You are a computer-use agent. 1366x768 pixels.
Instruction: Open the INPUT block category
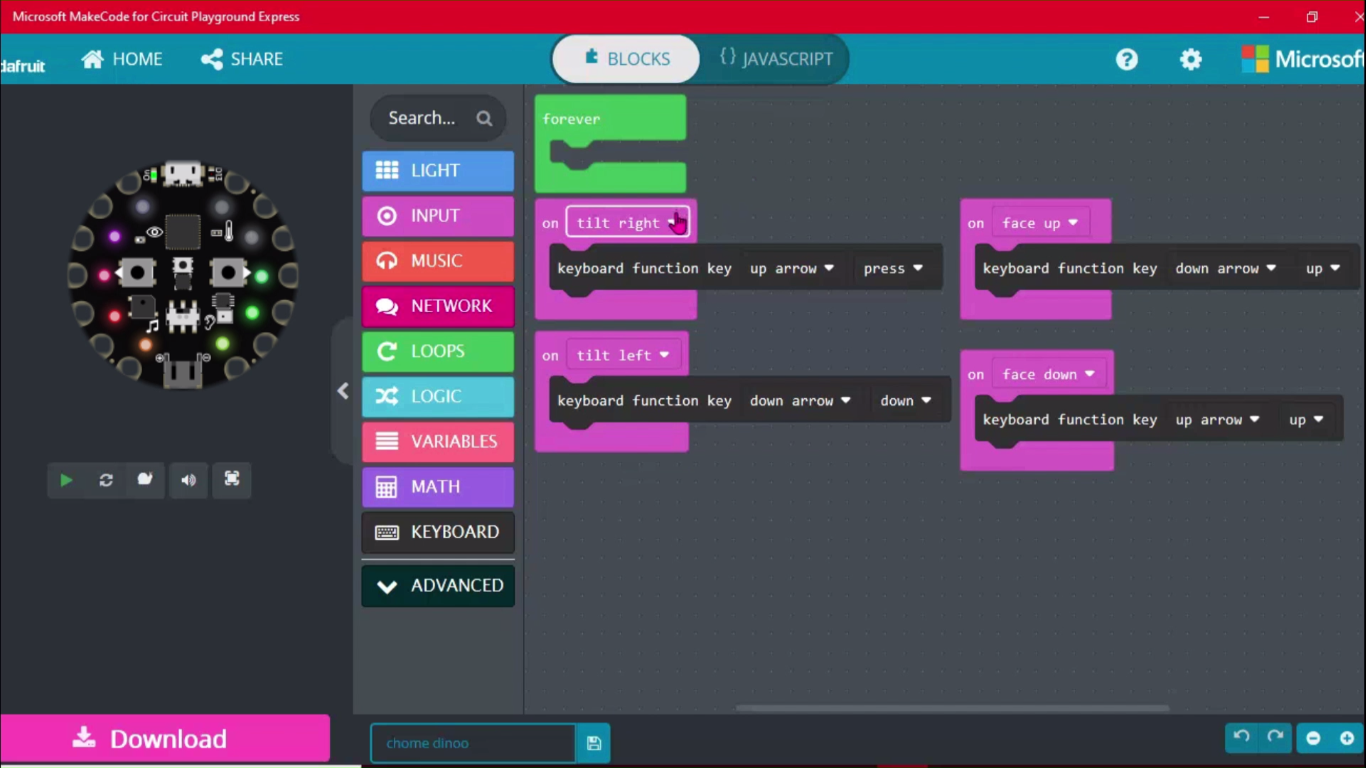(x=438, y=216)
